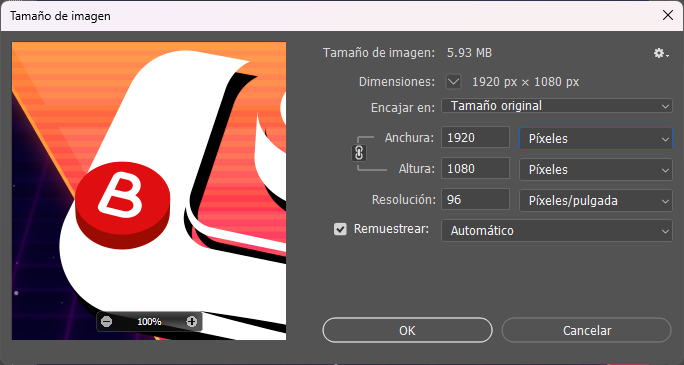Zoom out the preview with minus icon
Viewport: 684px width, 365px height.
(106, 322)
